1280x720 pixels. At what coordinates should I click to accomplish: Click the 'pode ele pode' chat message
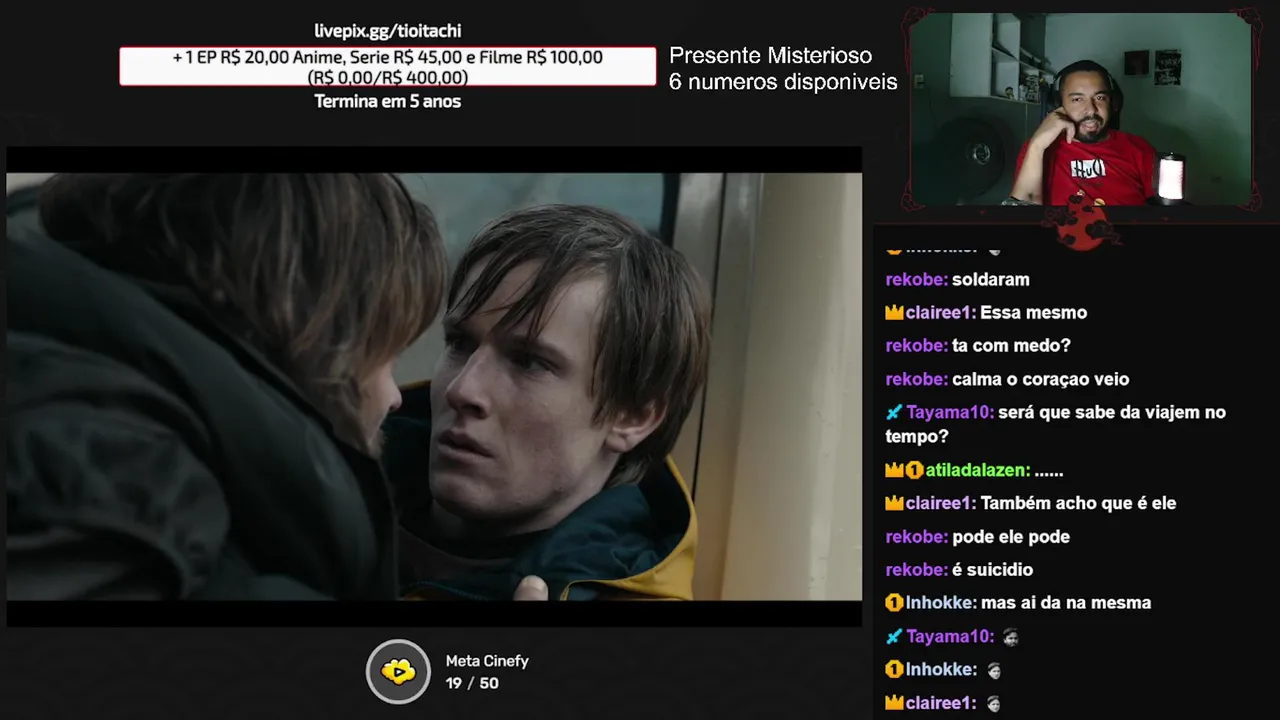coord(1011,537)
